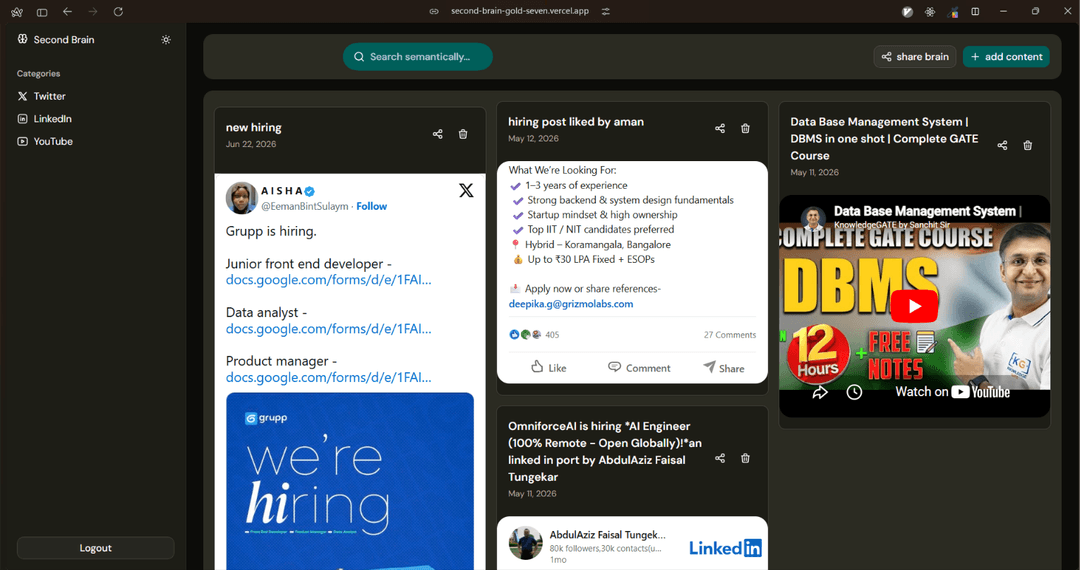Image resolution: width=1080 pixels, height=570 pixels.
Task: Click the Watch later clock icon
Action: pos(854,392)
